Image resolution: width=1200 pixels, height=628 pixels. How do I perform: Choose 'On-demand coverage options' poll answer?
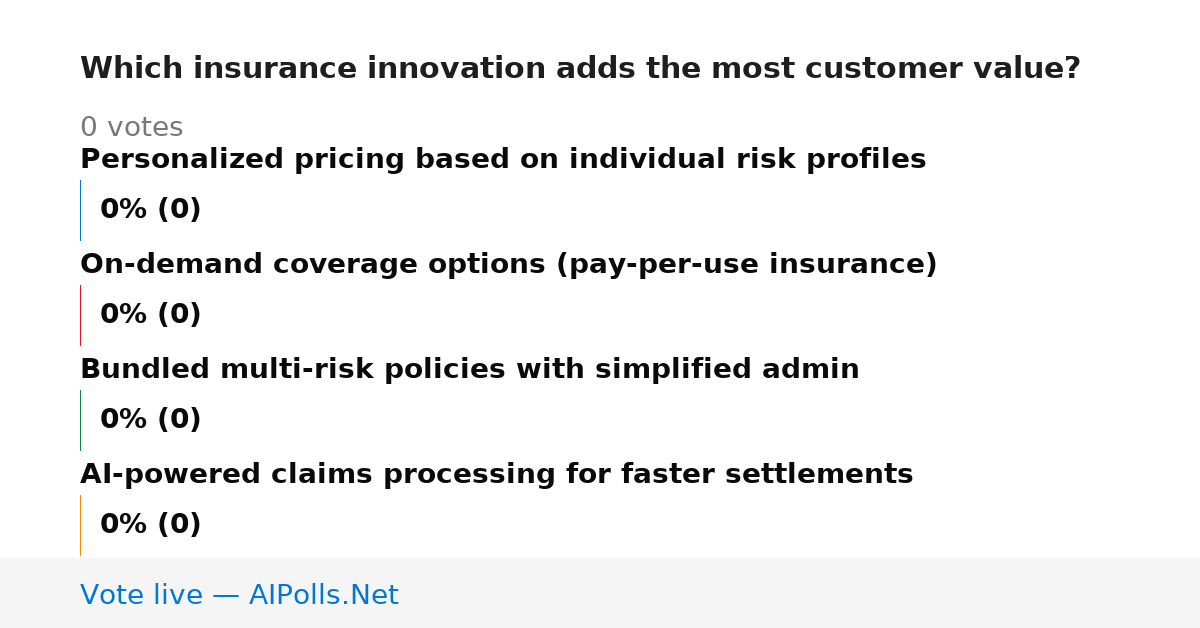(x=509, y=265)
